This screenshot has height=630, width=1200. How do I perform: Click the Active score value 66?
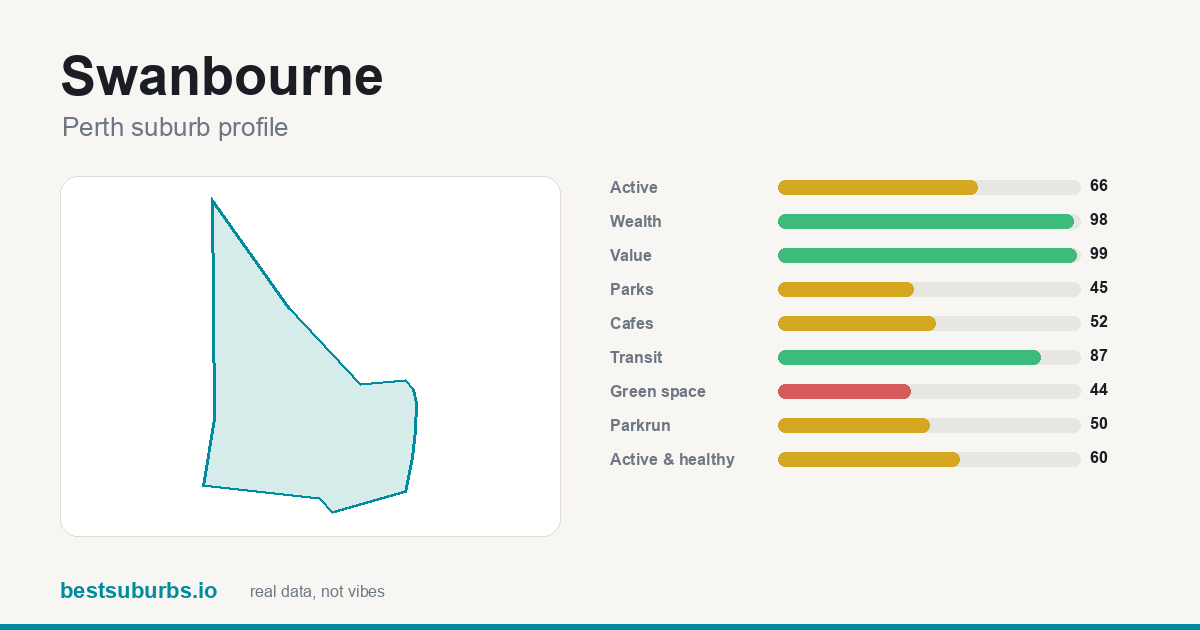tap(1099, 186)
